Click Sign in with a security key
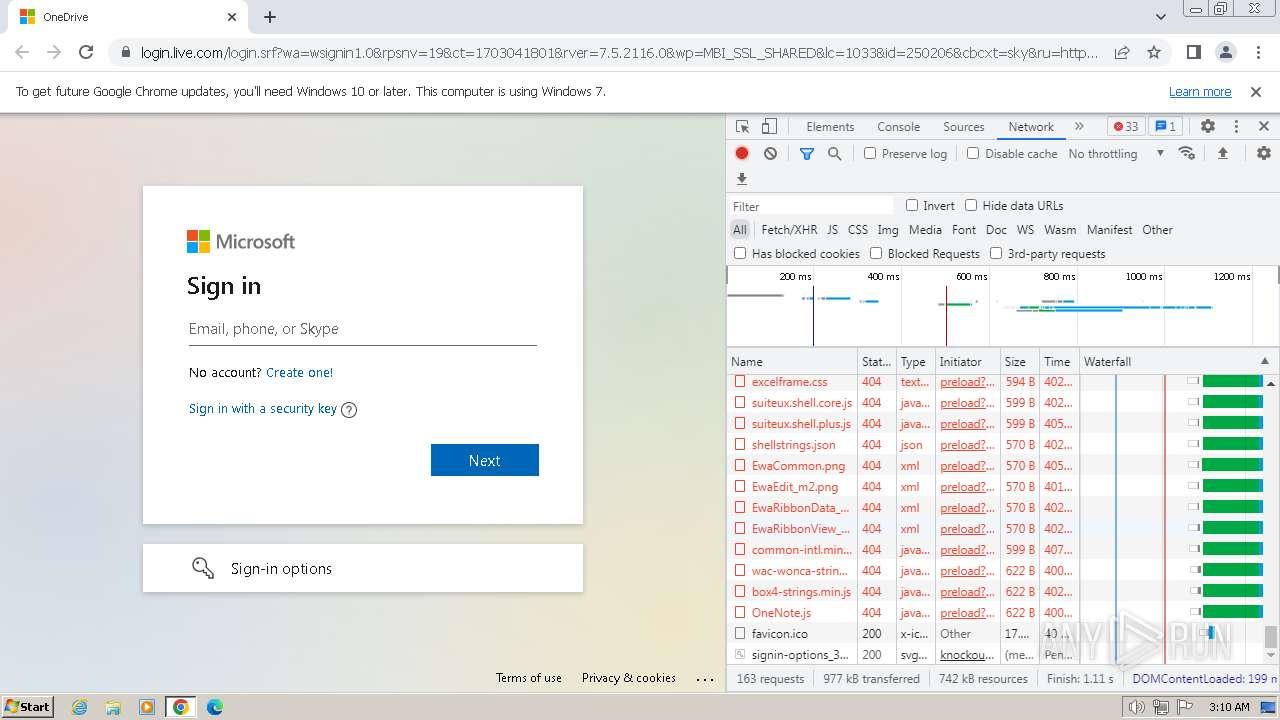Screen dimensions: 1280x720 [x=263, y=408]
